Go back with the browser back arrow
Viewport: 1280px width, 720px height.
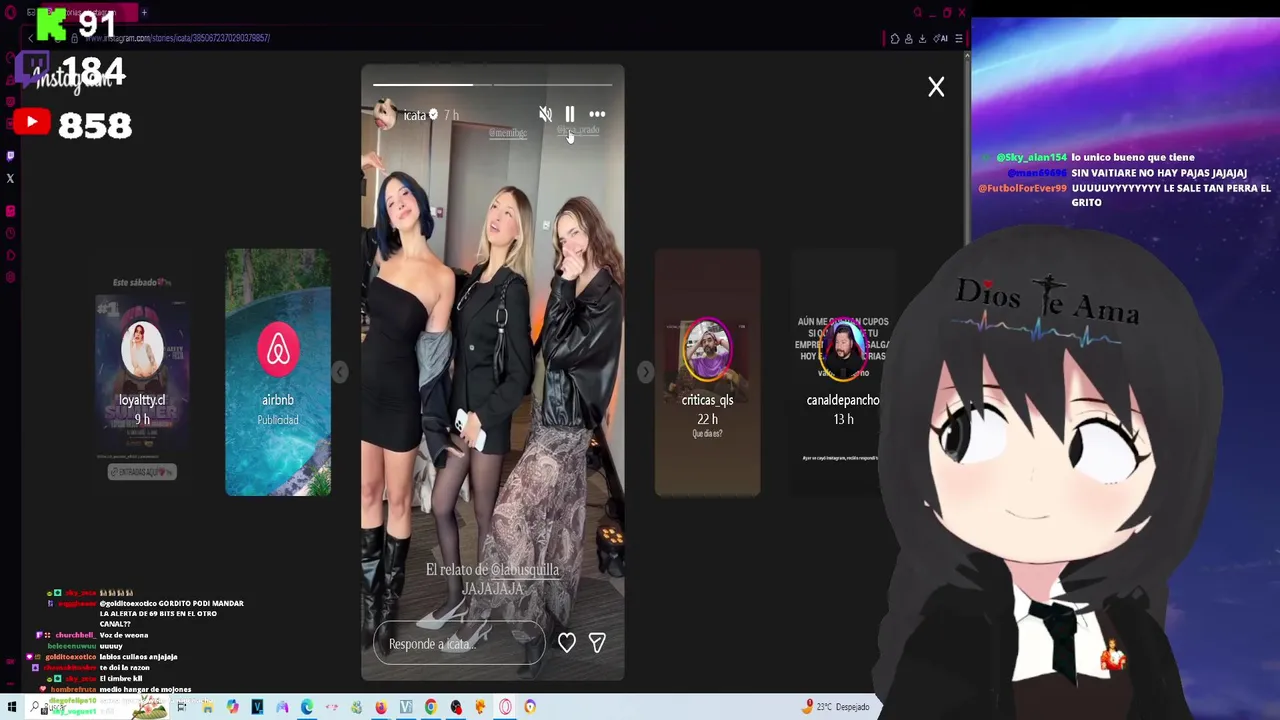[x=30, y=38]
